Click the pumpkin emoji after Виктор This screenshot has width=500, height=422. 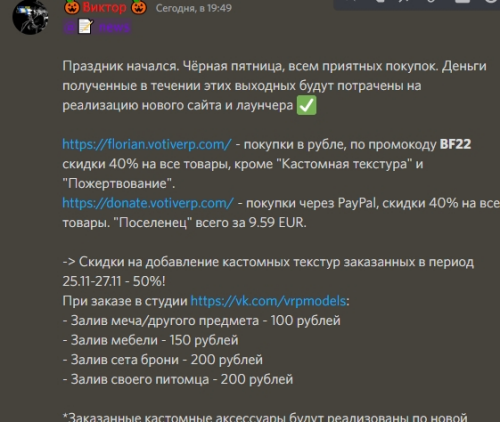coord(139,7)
